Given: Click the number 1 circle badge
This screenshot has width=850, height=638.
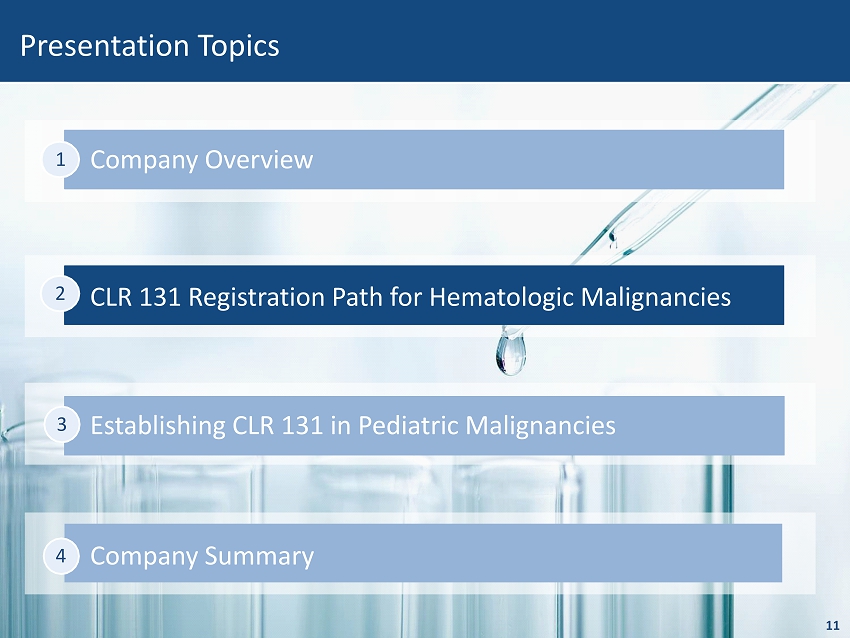Looking at the screenshot, I should tap(60, 159).
